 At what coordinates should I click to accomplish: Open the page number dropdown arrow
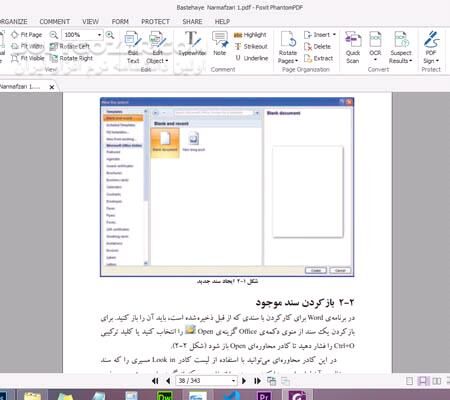(234, 381)
